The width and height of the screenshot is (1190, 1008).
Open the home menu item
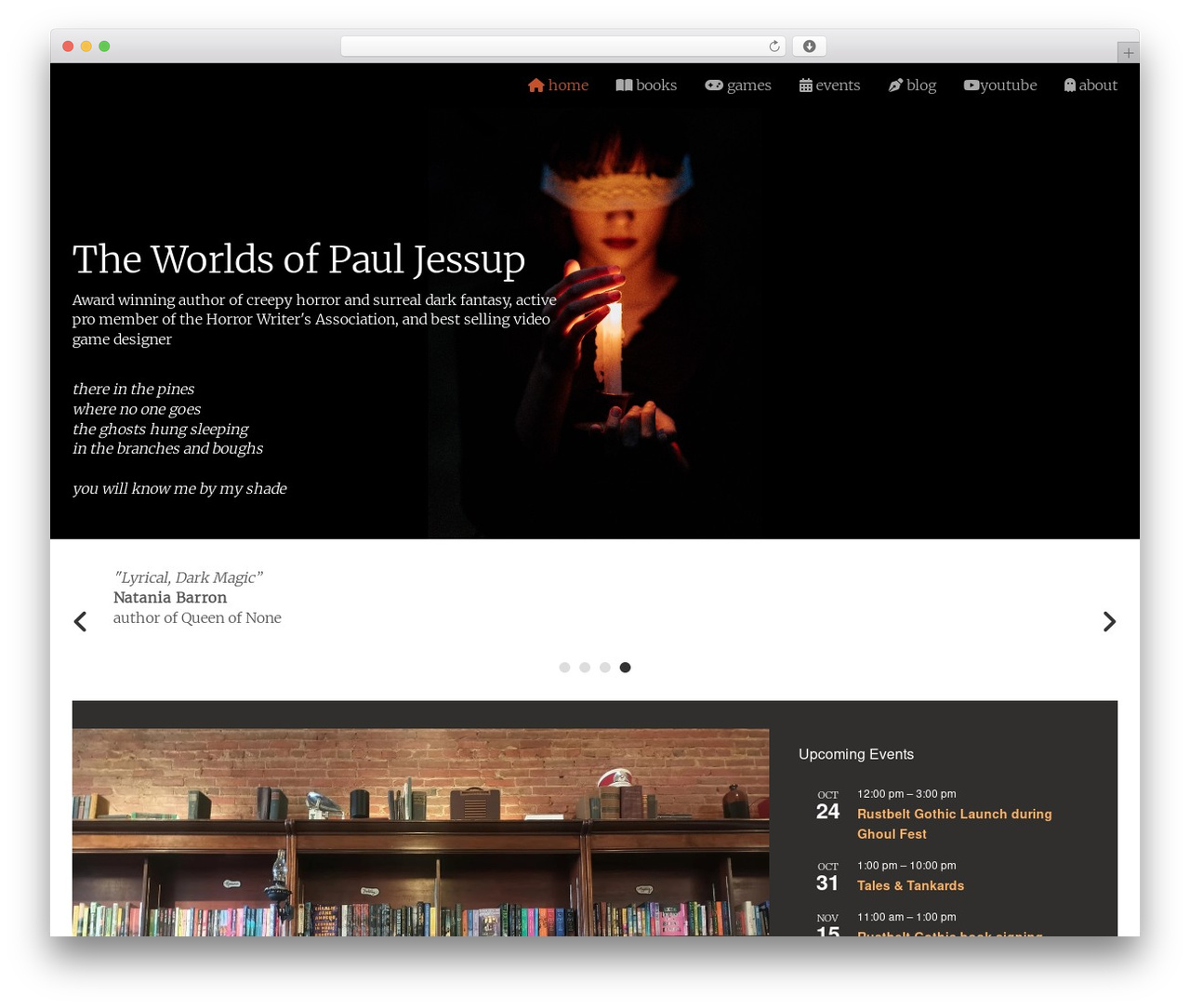click(x=559, y=86)
